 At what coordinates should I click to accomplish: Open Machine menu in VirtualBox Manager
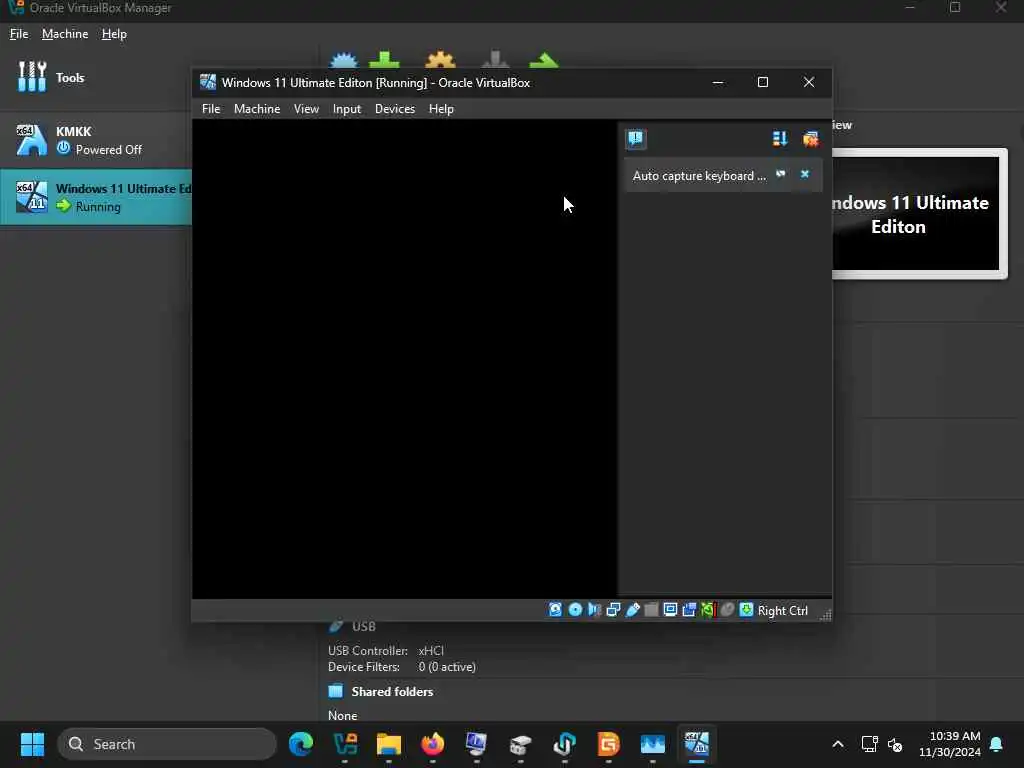[65, 34]
